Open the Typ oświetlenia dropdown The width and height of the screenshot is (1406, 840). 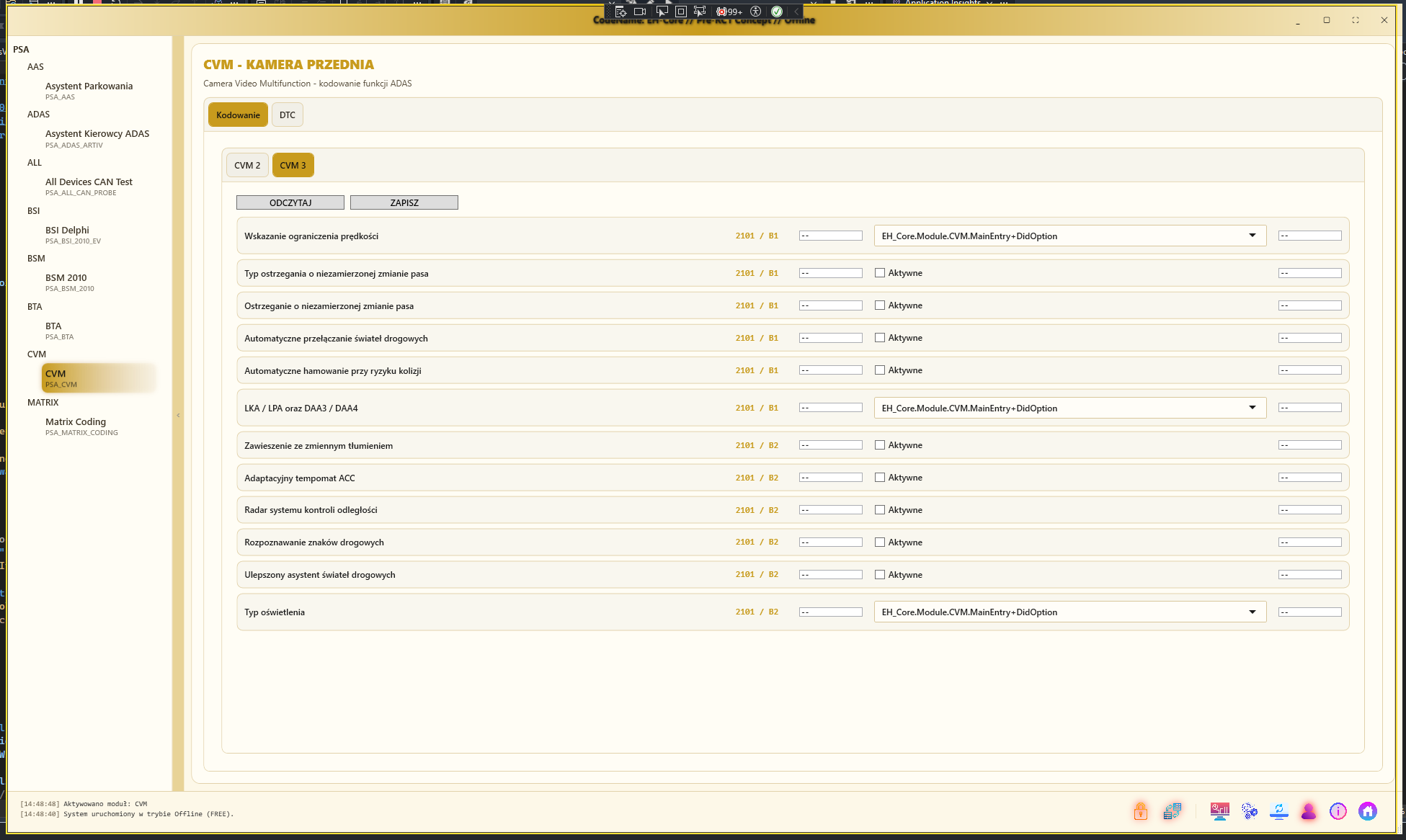1070,612
